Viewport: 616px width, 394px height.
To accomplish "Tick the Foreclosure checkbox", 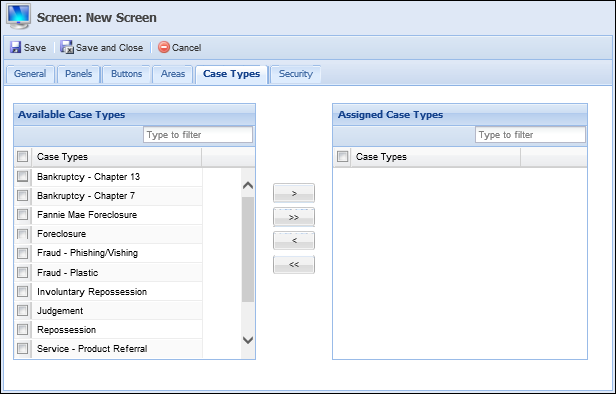I will (23, 234).
